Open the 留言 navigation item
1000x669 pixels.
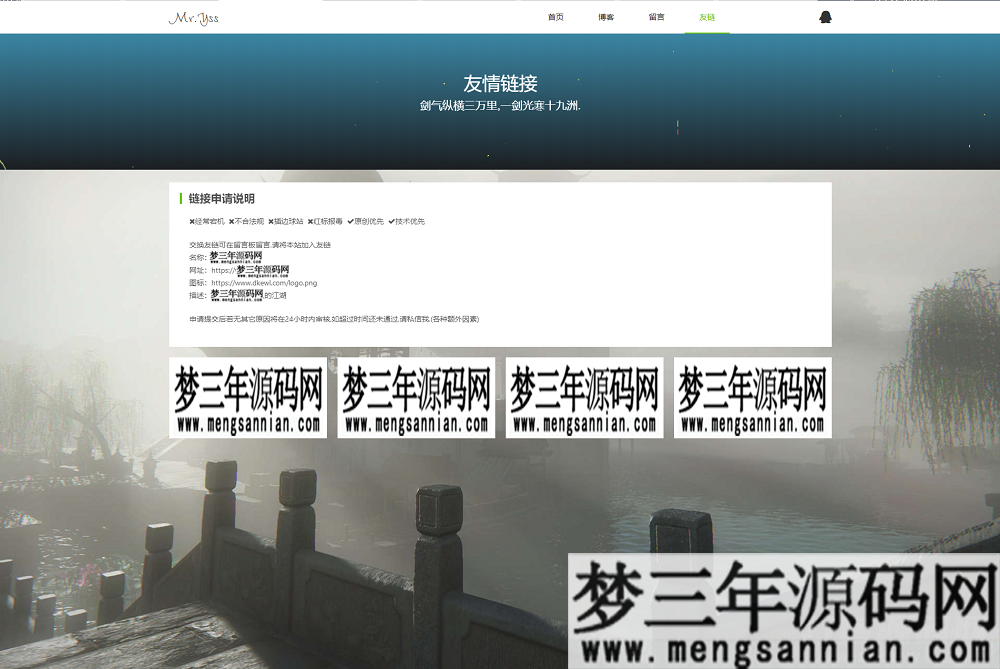tap(655, 17)
